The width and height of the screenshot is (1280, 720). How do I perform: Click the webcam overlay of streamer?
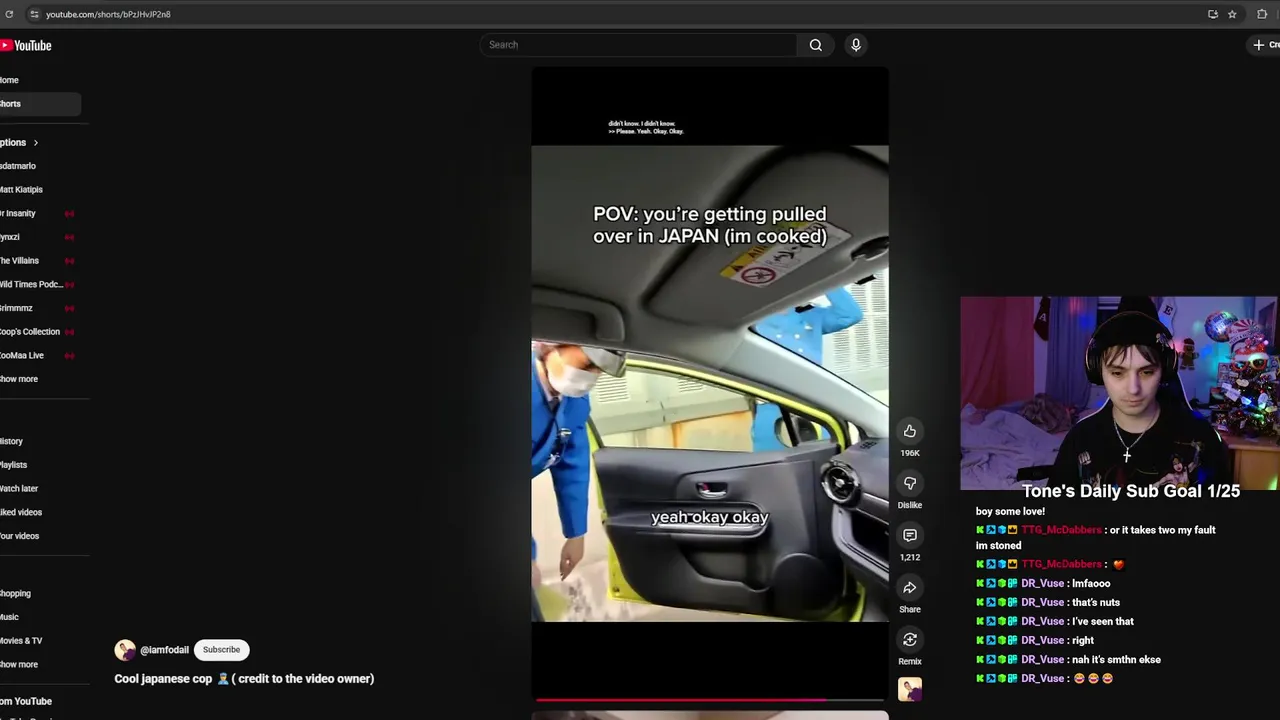click(x=1119, y=393)
